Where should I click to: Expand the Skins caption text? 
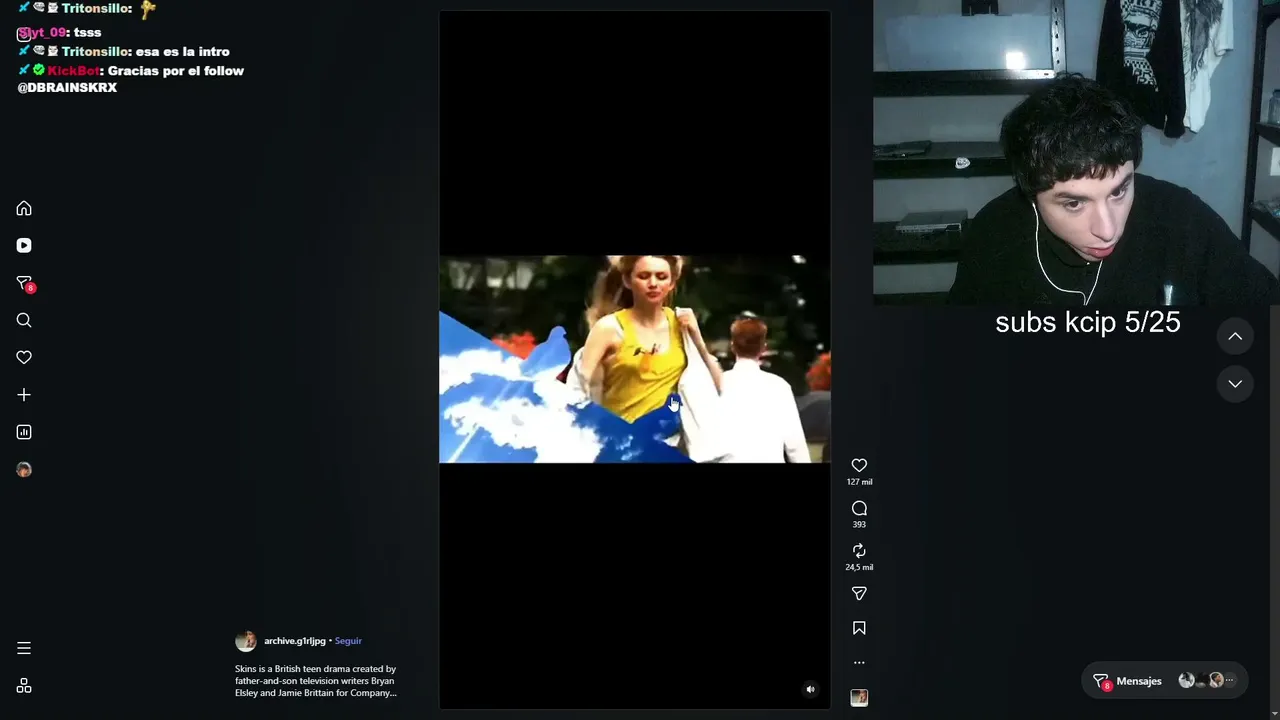click(316, 681)
